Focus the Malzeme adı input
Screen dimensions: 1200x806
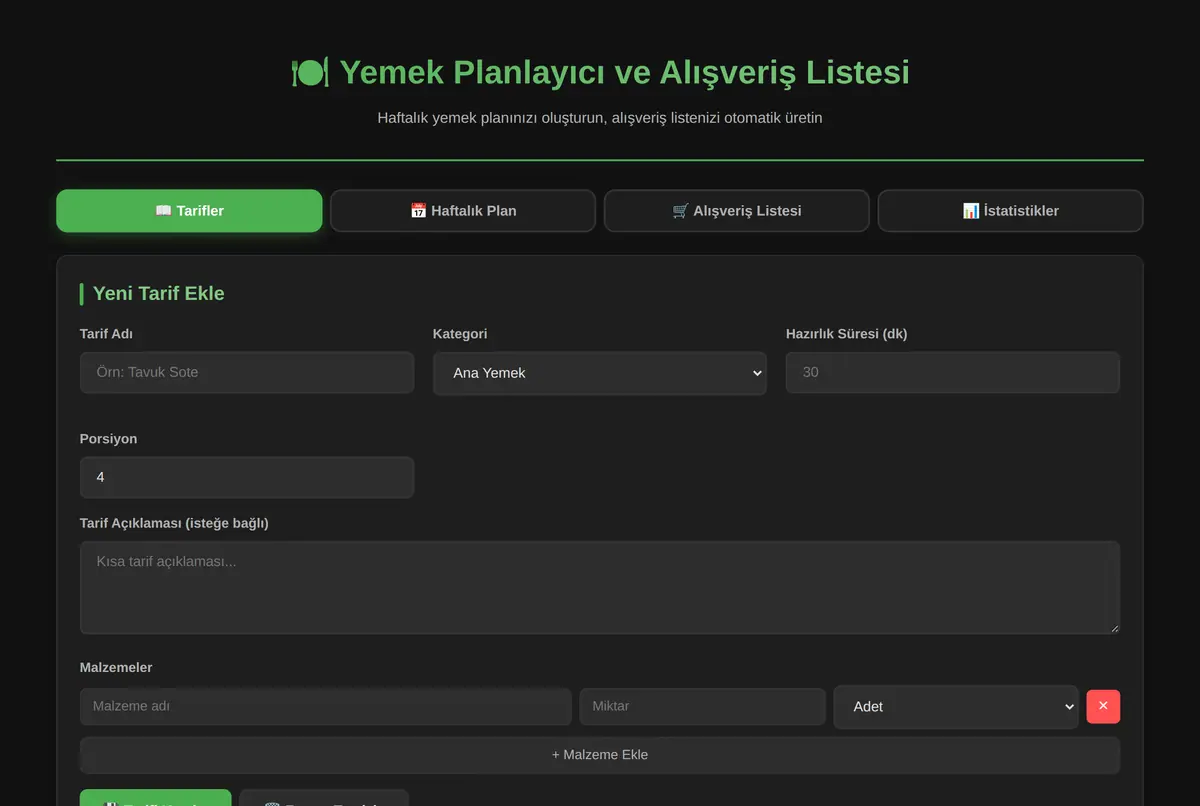326,706
